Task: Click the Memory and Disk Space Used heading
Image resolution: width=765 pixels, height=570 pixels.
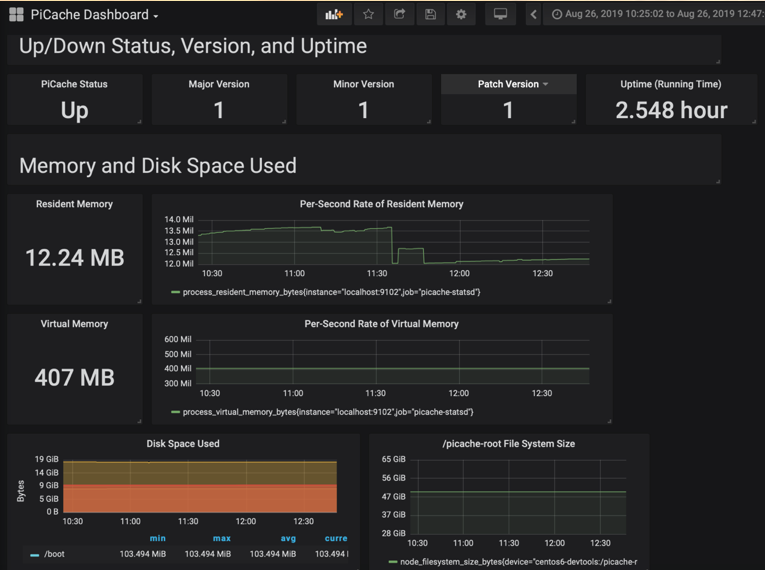Action: (x=158, y=165)
